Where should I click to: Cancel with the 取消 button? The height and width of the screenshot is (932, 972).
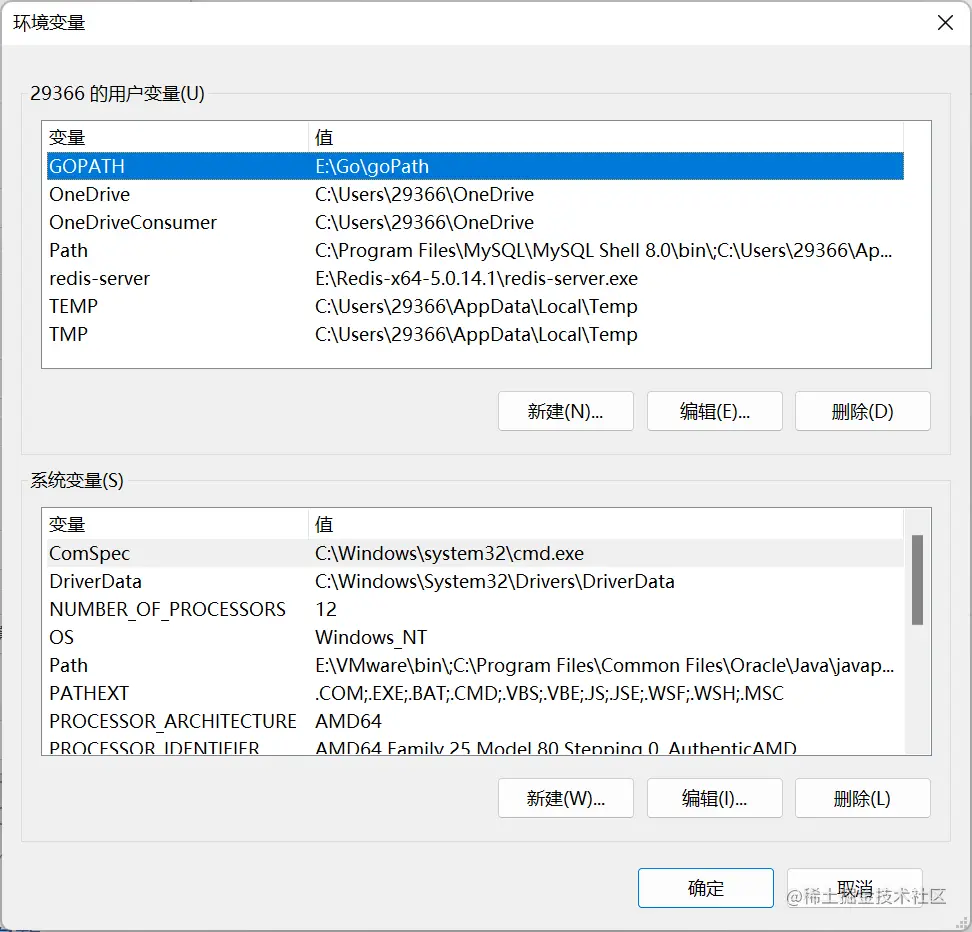coord(855,888)
